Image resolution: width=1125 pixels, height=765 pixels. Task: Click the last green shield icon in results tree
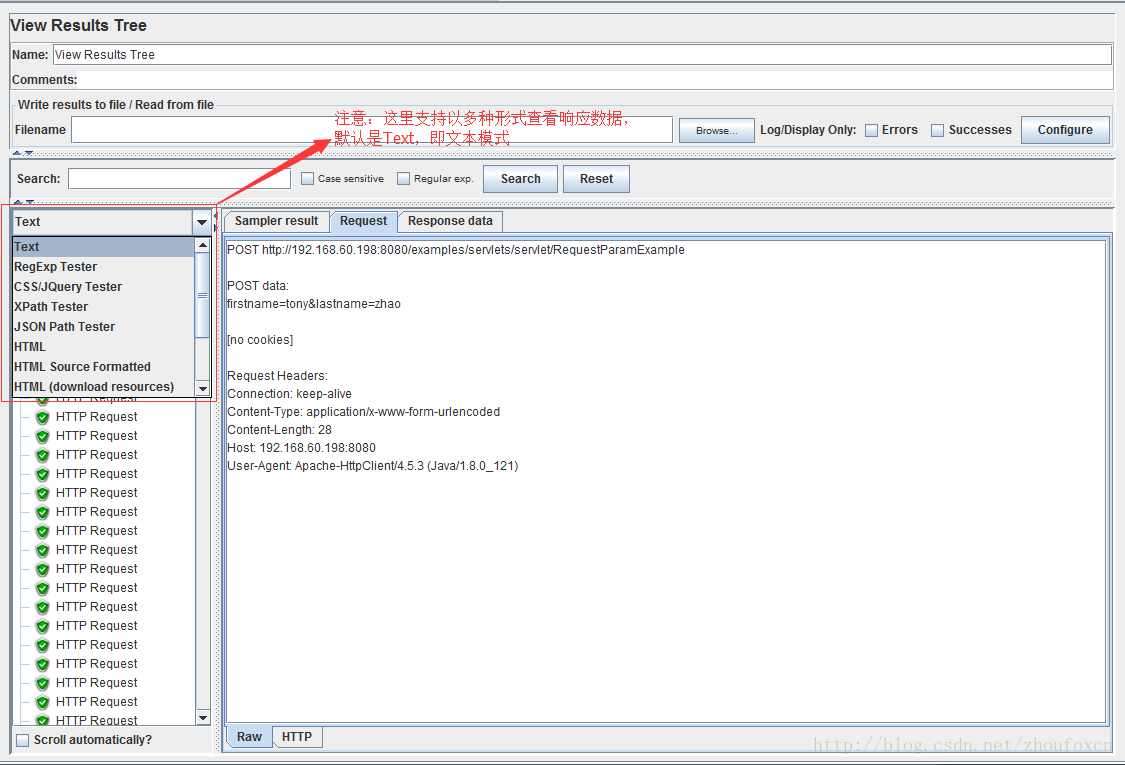(43, 719)
